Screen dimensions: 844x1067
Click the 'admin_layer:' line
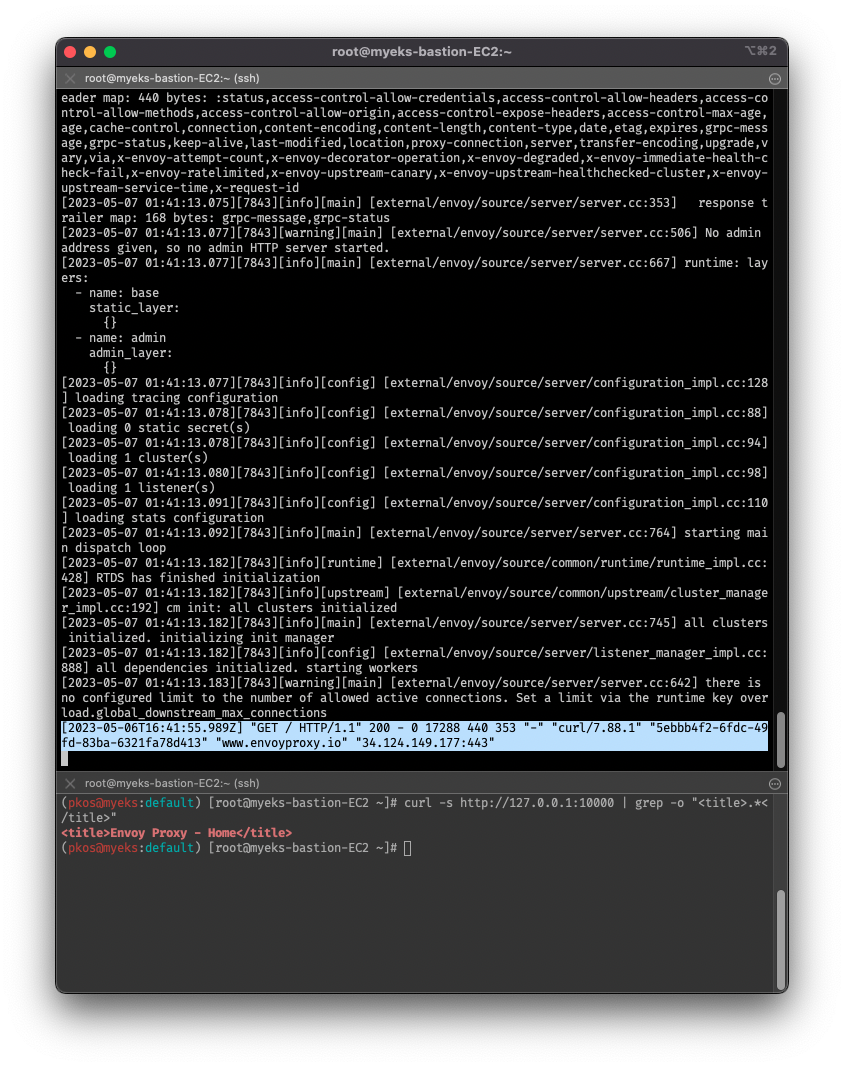click(x=131, y=353)
